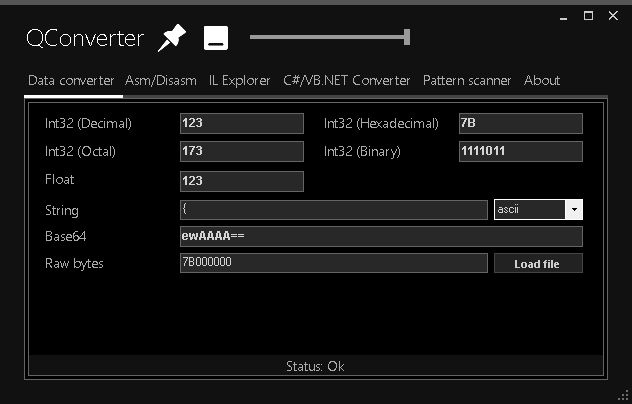Open the Pattern scanner tab
Screen dimensions: 632x404
467,81
